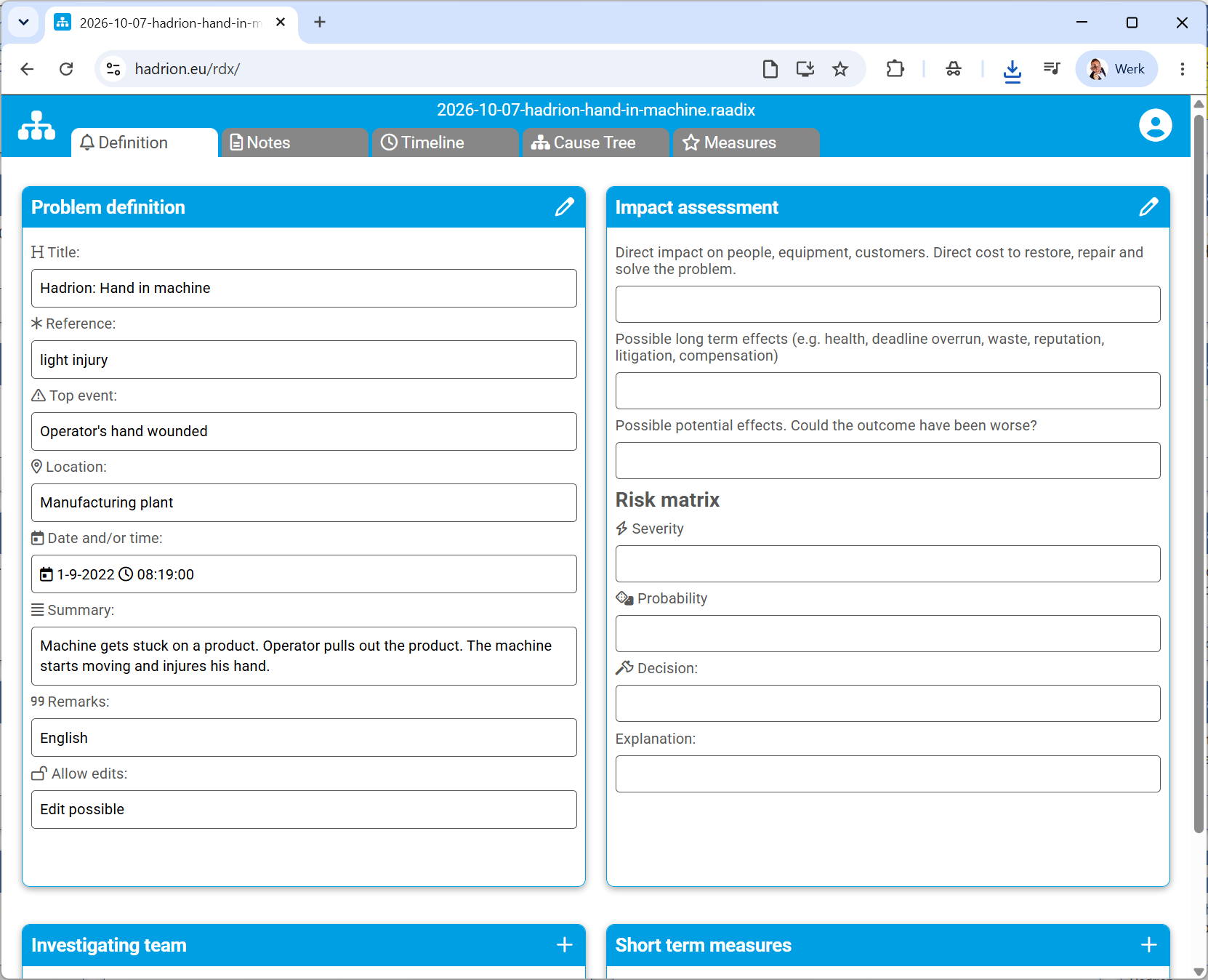Click the Remarks field showing English
Screen dimensions: 1208x980
coord(304,738)
